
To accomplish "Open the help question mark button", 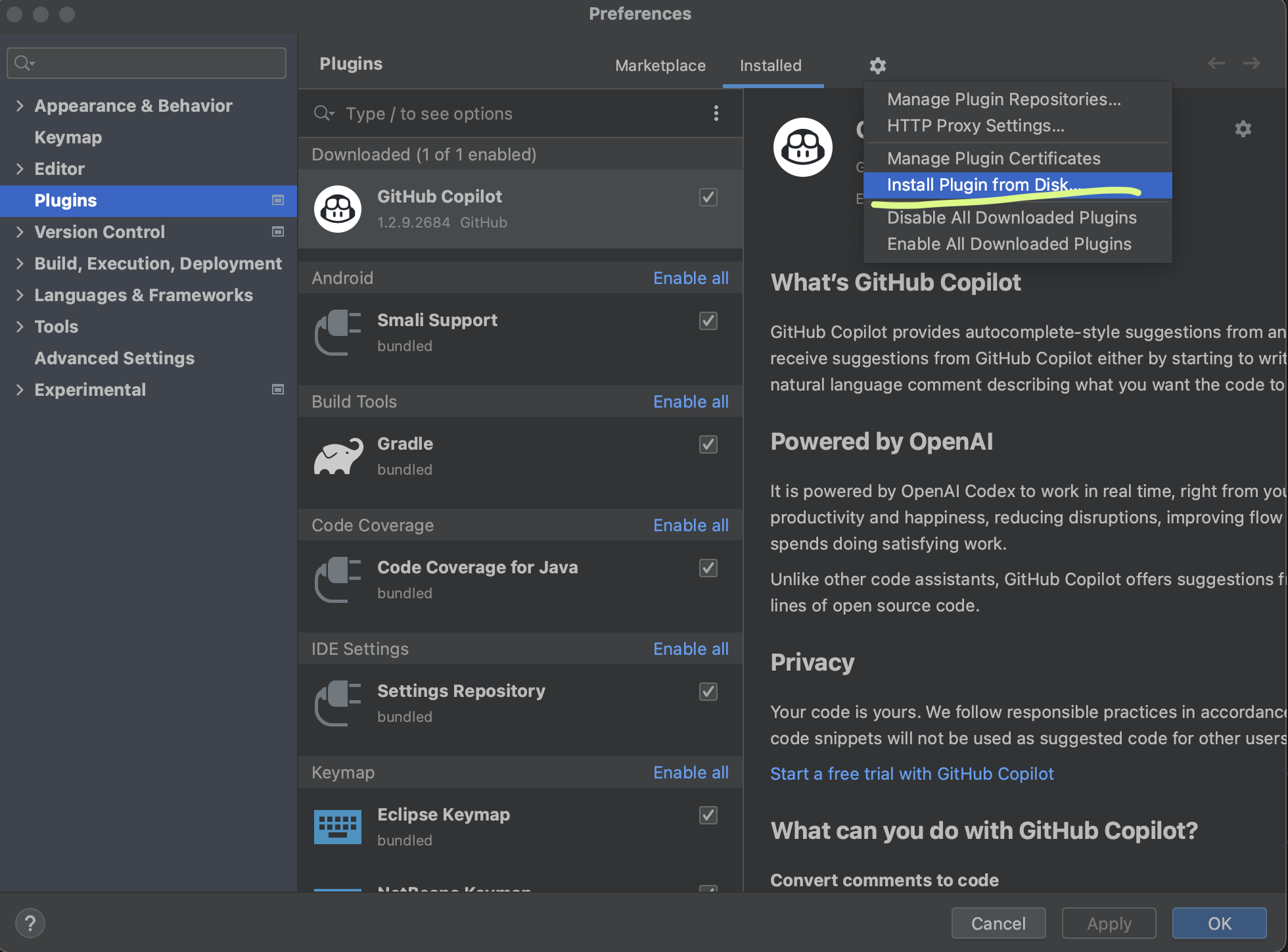I will point(30,923).
